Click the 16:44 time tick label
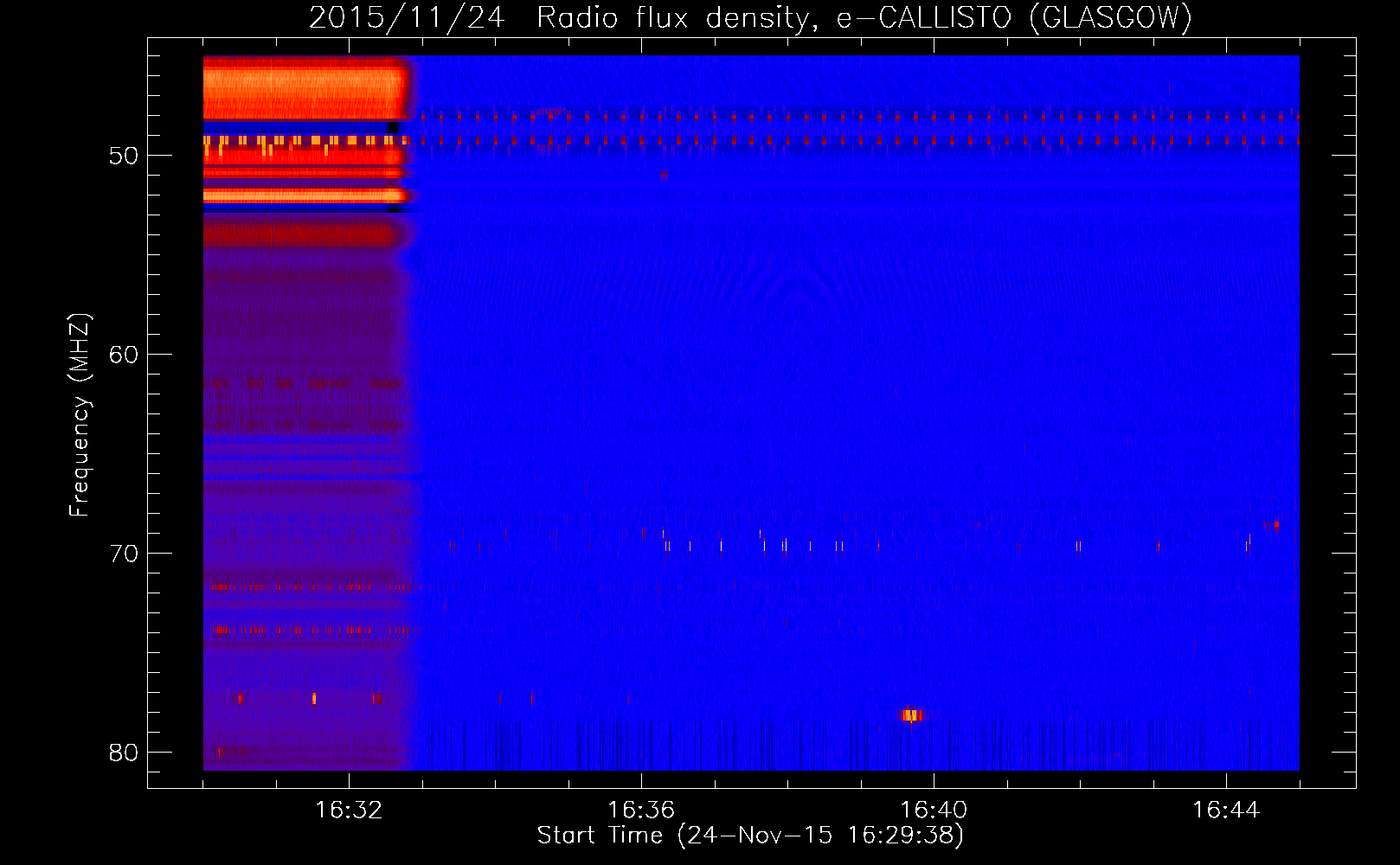 1226,811
